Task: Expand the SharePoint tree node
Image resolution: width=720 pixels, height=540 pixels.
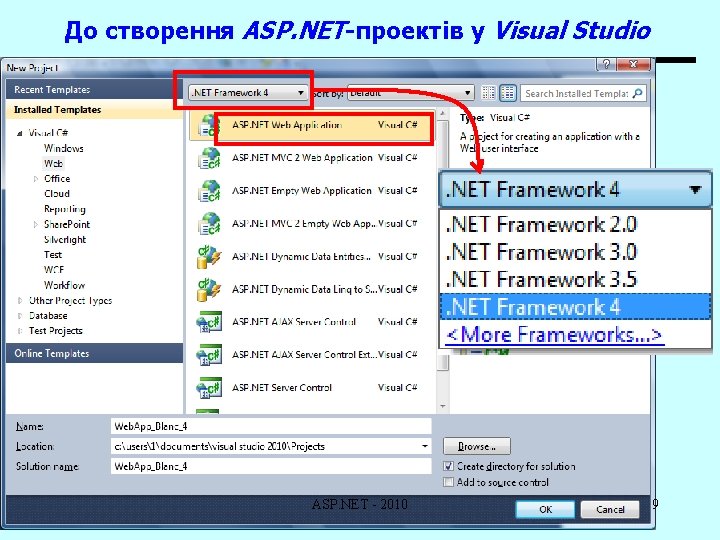Action: [x=35, y=224]
